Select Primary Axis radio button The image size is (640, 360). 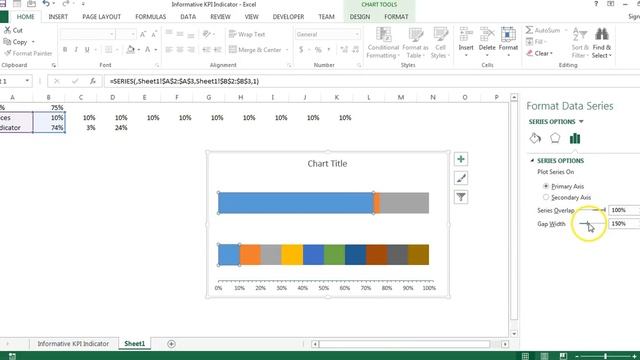point(546,186)
